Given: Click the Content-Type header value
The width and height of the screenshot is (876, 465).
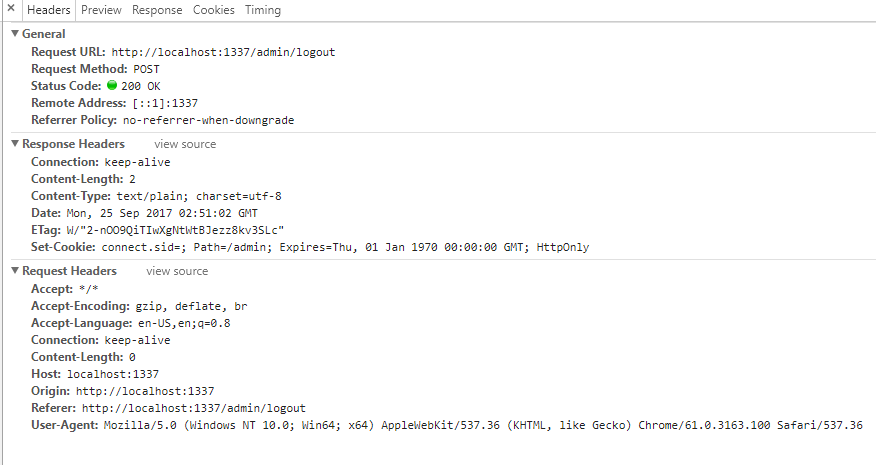Looking at the screenshot, I should click(x=199, y=196).
